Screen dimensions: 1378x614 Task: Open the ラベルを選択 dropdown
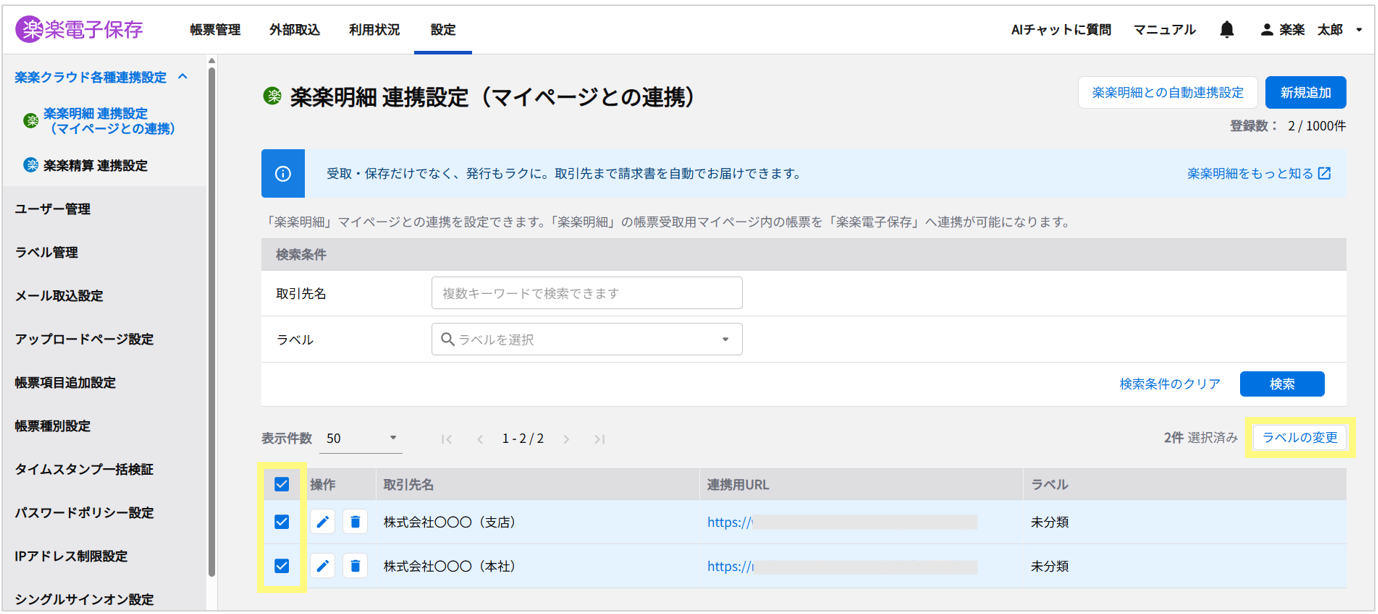click(x=587, y=339)
